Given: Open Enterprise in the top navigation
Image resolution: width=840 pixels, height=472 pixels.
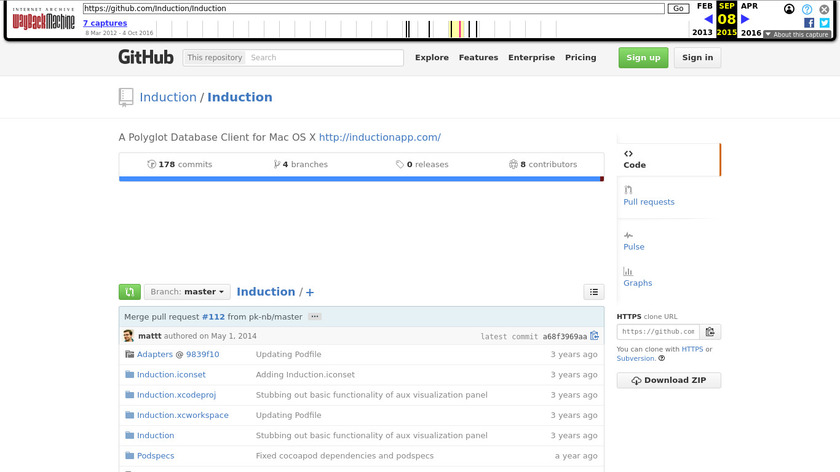Looking at the screenshot, I should click(531, 57).
